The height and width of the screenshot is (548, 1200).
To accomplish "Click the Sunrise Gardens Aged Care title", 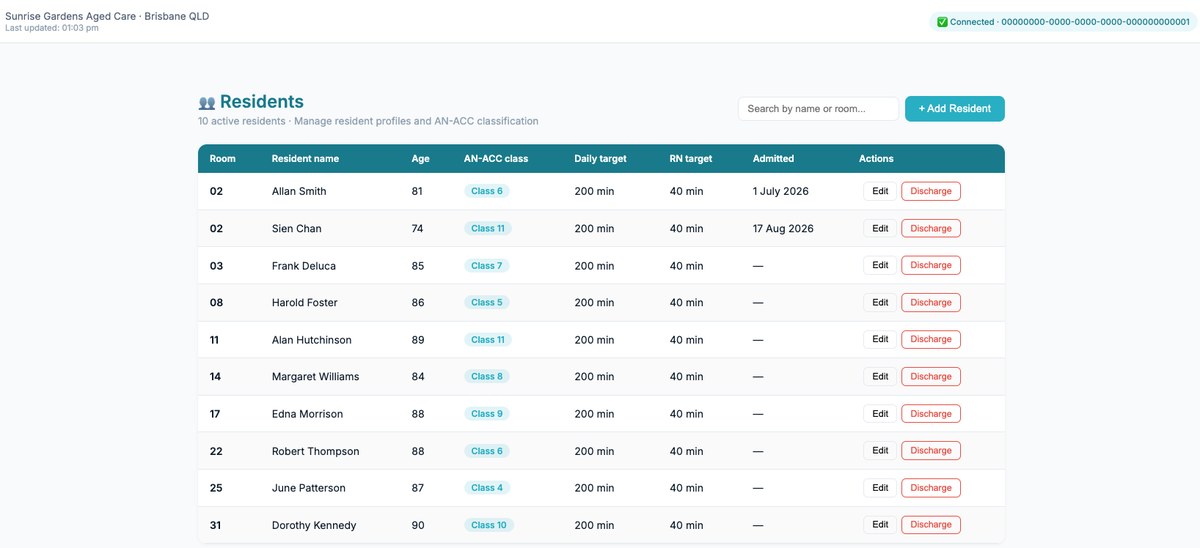I will 107,17.
